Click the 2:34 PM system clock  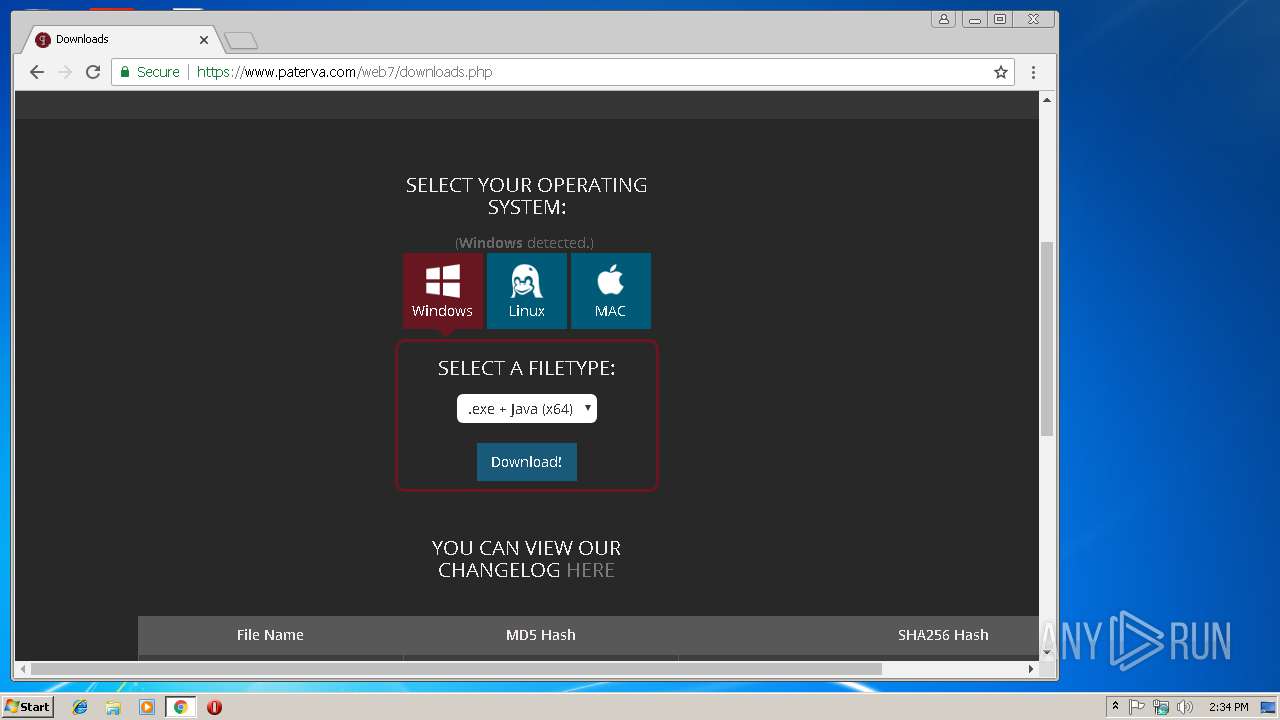pyautogui.click(x=1228, y=707)
